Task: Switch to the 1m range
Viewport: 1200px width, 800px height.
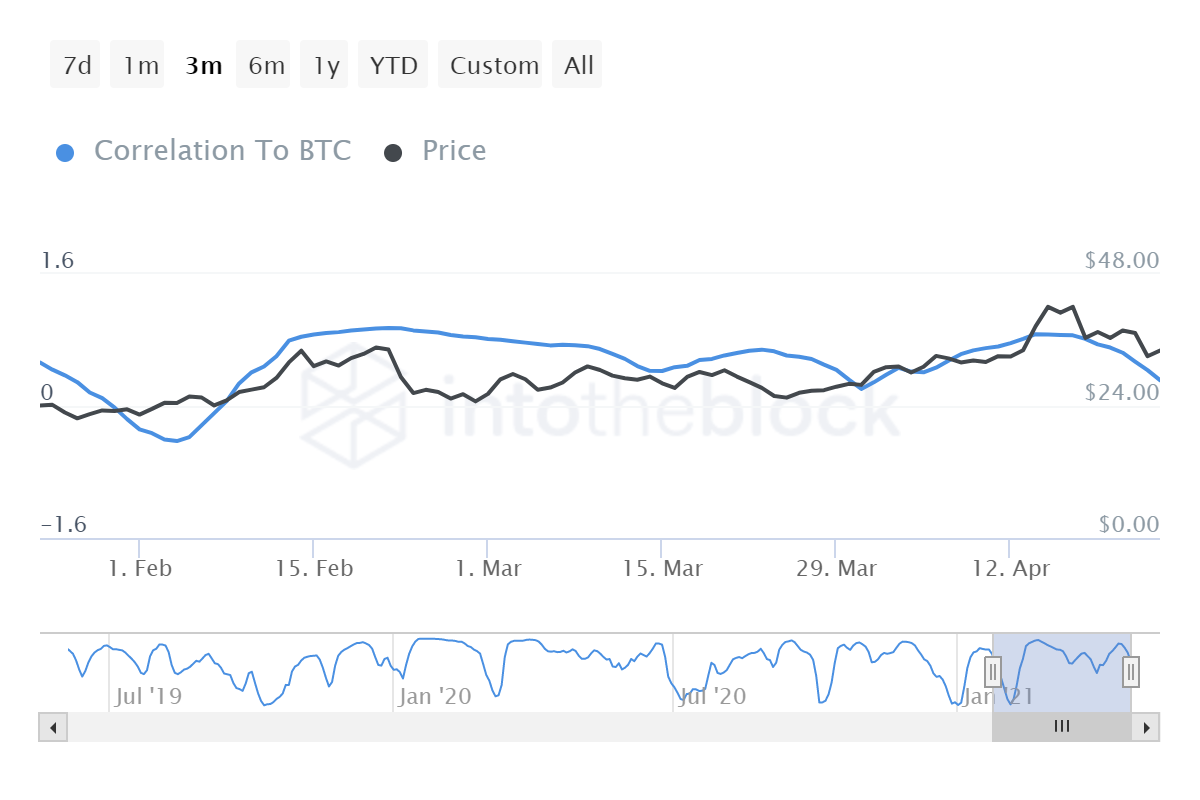Action: pyautogui.click(x=139, y=66)
